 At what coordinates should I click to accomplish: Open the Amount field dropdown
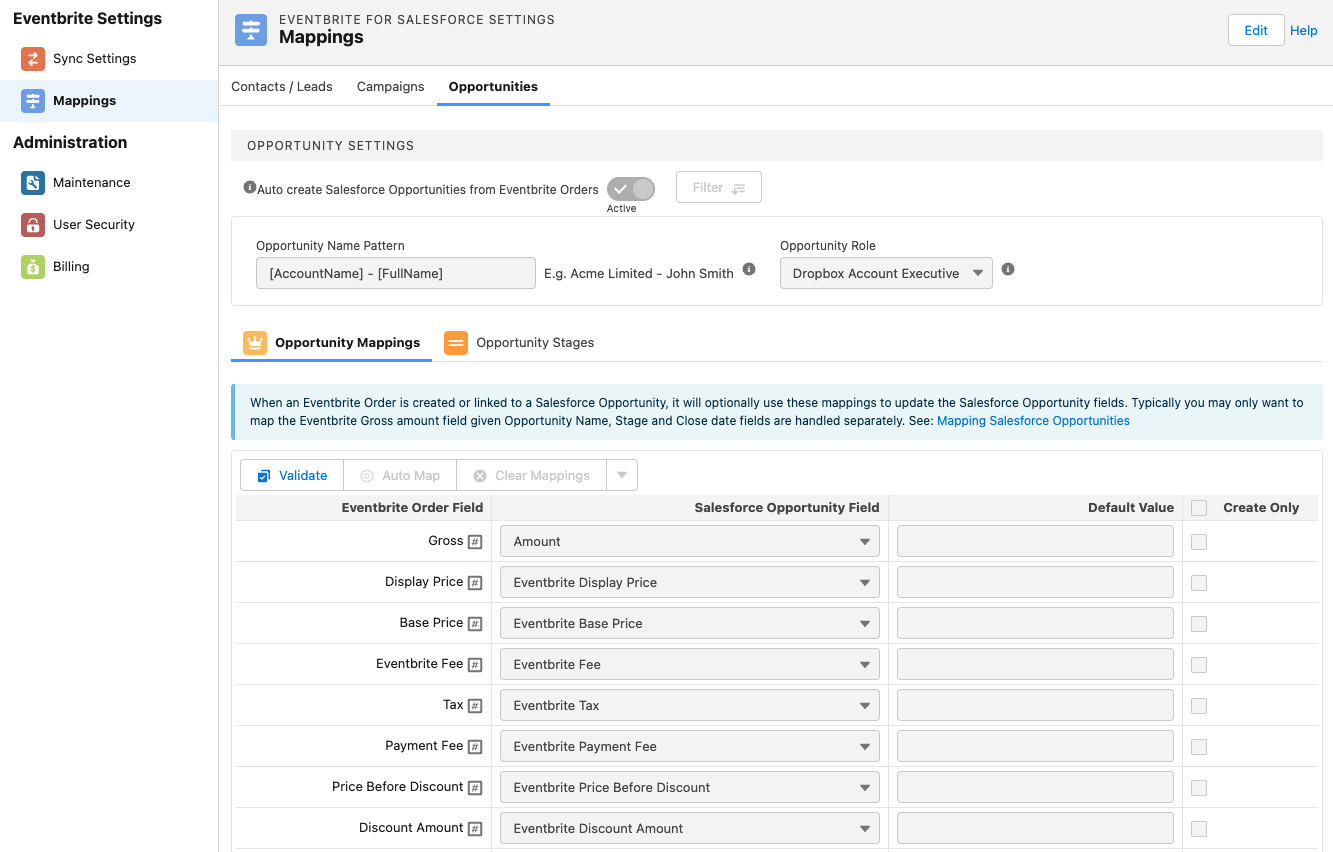[690, 541]
